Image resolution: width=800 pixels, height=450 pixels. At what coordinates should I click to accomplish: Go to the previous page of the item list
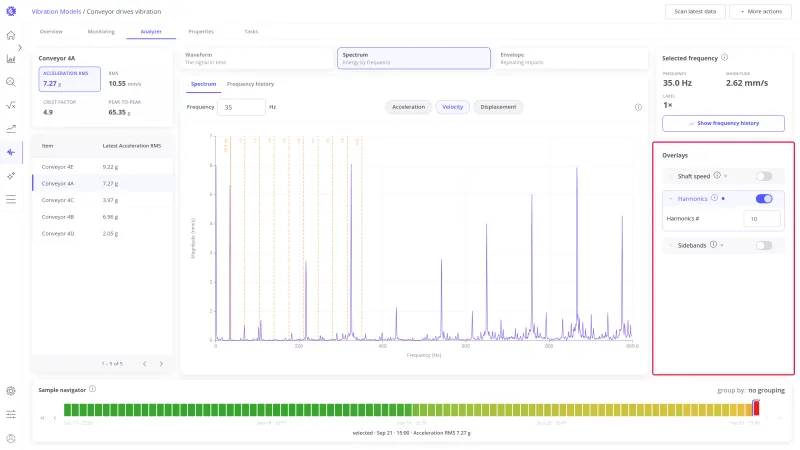[x=145, y=364]
